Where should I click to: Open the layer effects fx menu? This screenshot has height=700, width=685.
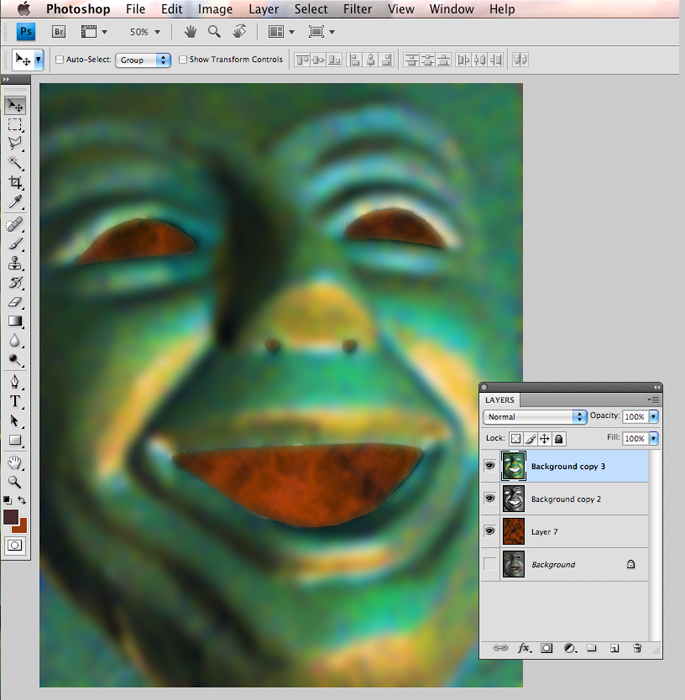(524, 648)
